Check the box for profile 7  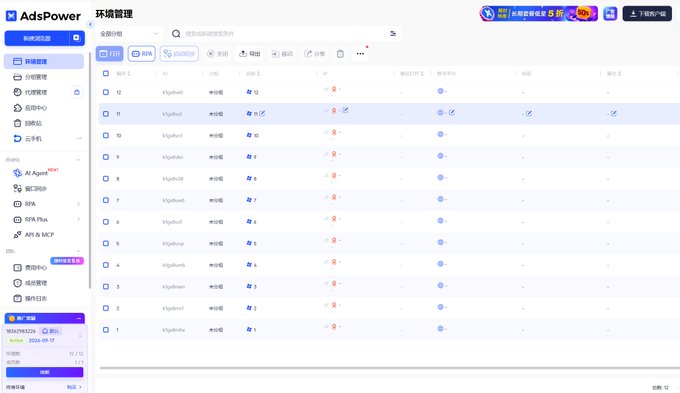[106, 200]
